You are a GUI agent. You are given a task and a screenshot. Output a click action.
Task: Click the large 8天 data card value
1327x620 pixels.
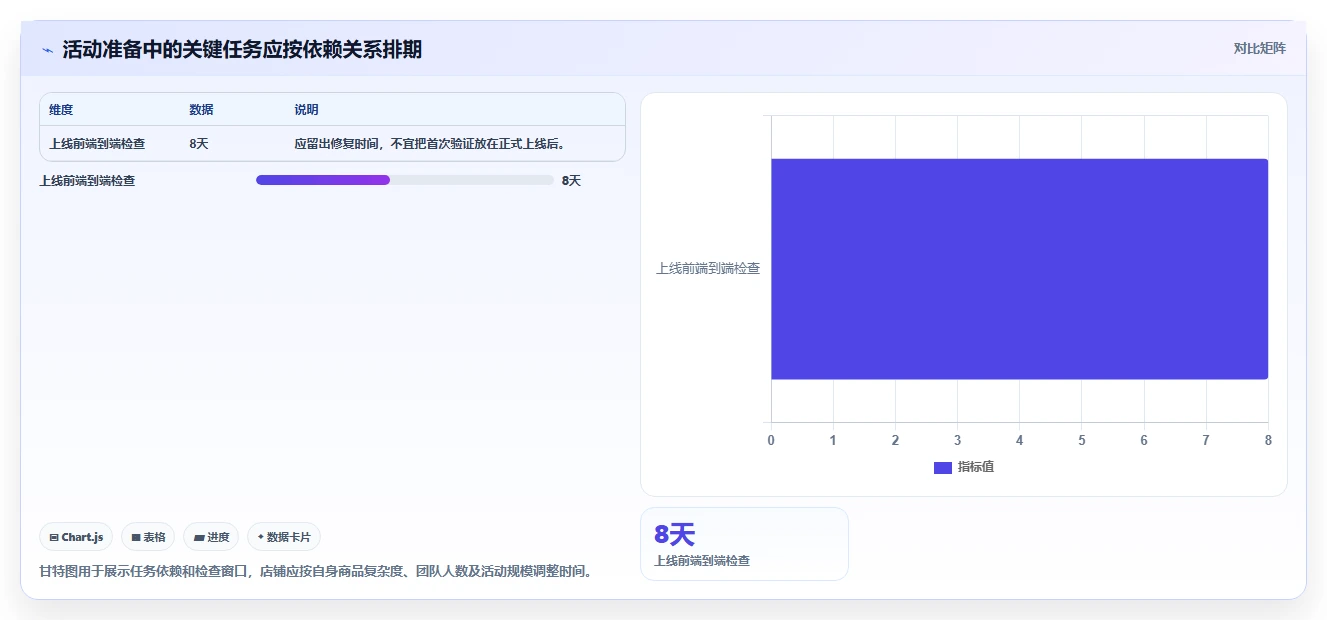674,535
